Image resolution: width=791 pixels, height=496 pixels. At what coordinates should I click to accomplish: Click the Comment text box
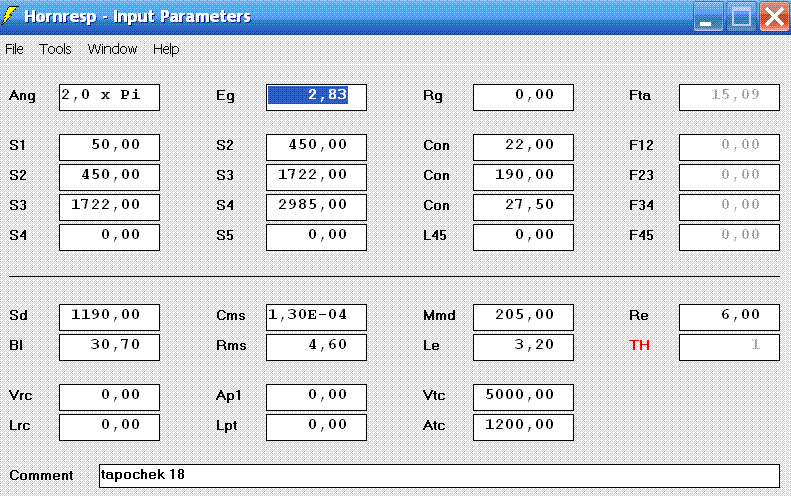coord(439,476)
